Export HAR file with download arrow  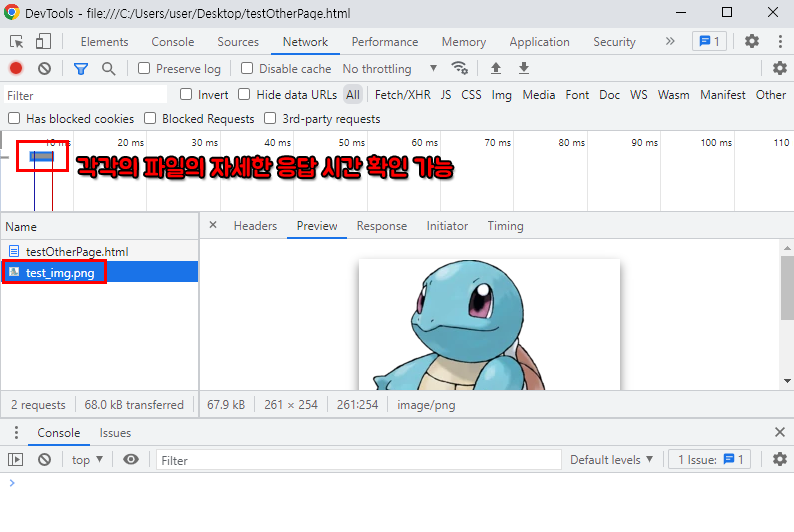[524, 68]
